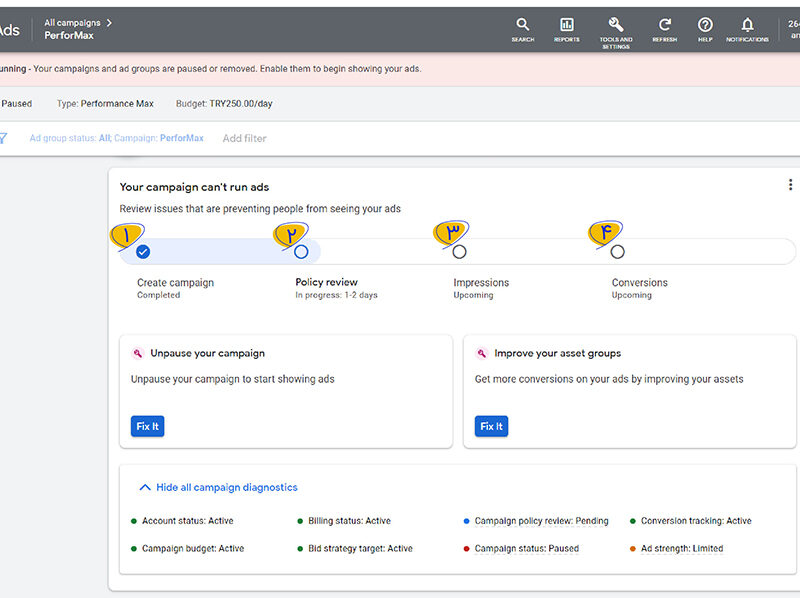Screen dimensions: 800x598
Task: Click "In progress: 1-2 days" status text
Action: [x=336, y=295]
